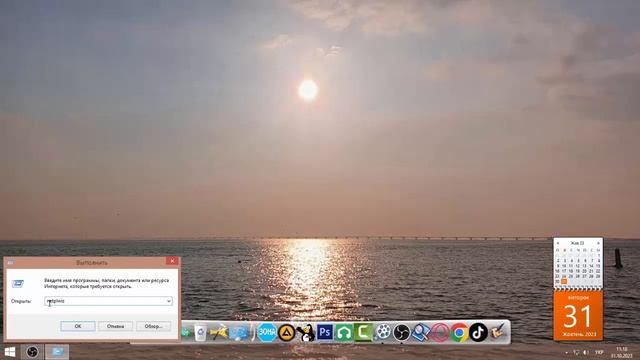Screen dimensions: 640x360
Task: Open the network tray icon
Action: (x=576, y=352)
